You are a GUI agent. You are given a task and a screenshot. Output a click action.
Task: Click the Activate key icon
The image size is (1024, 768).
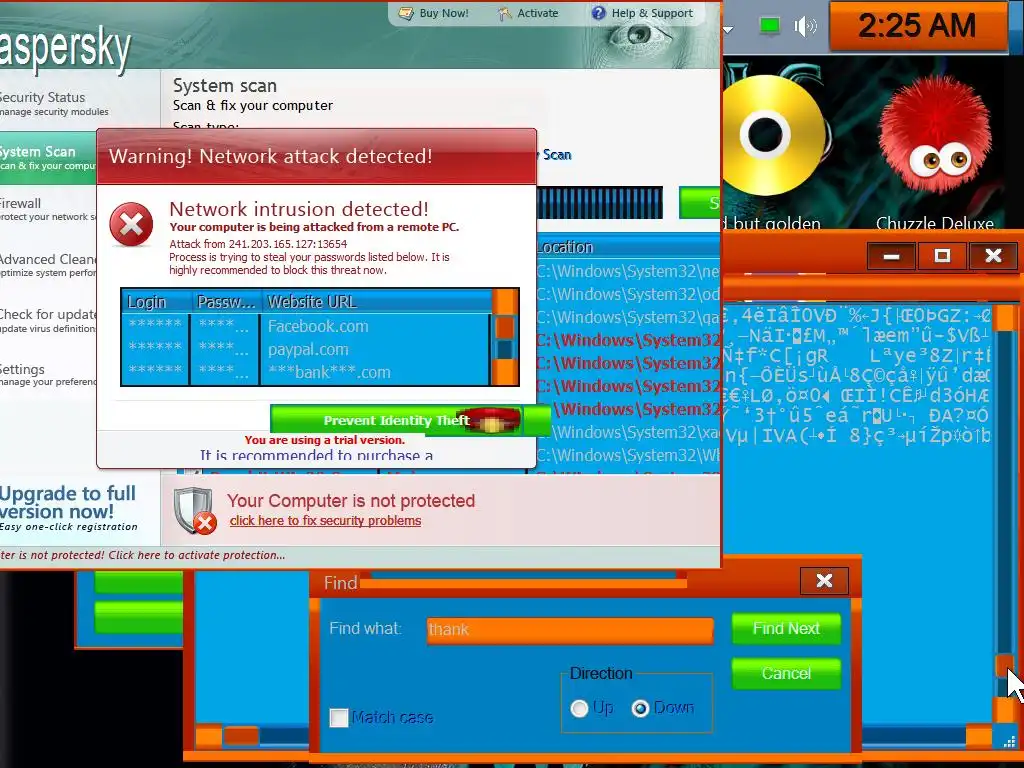(505, 13)
